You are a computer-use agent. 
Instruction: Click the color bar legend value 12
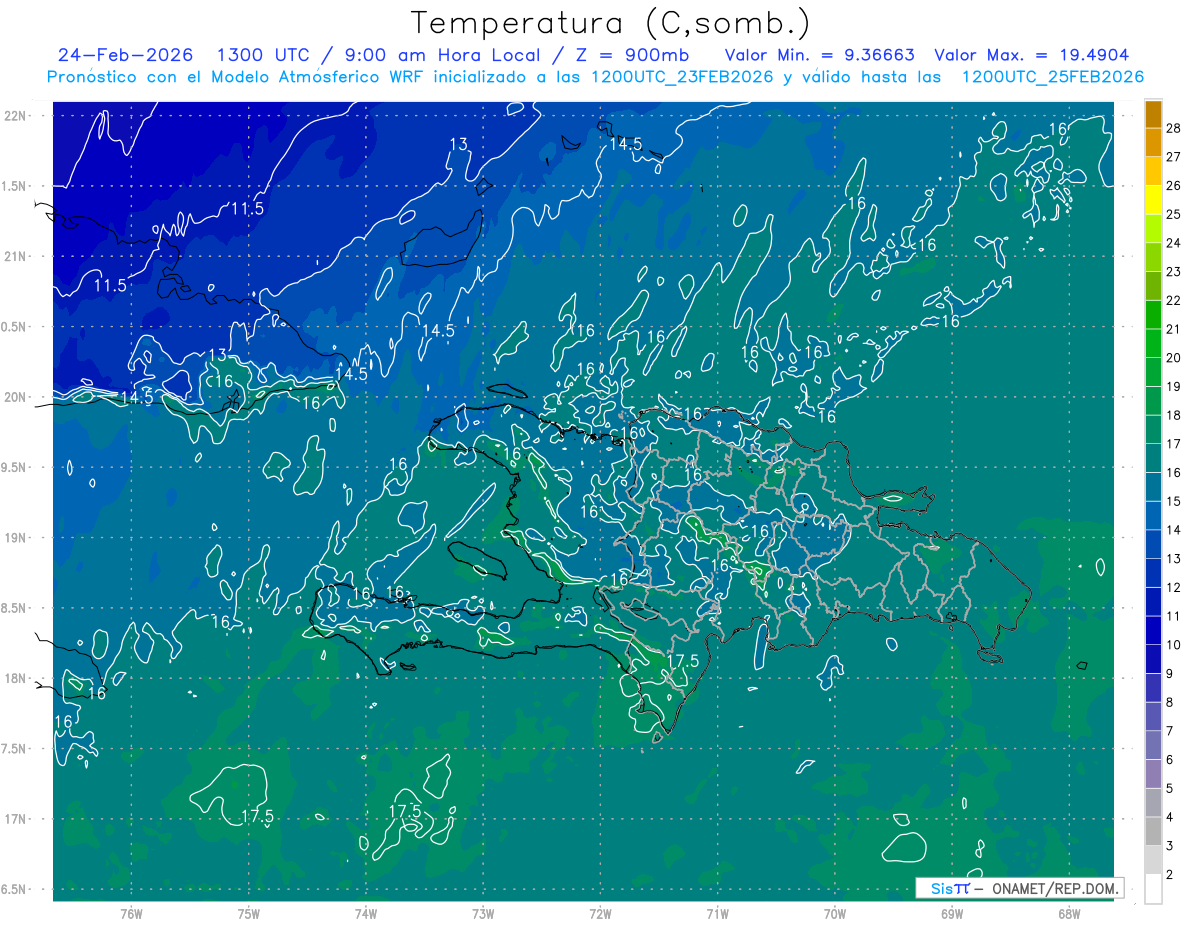(x=1174, y=587)
